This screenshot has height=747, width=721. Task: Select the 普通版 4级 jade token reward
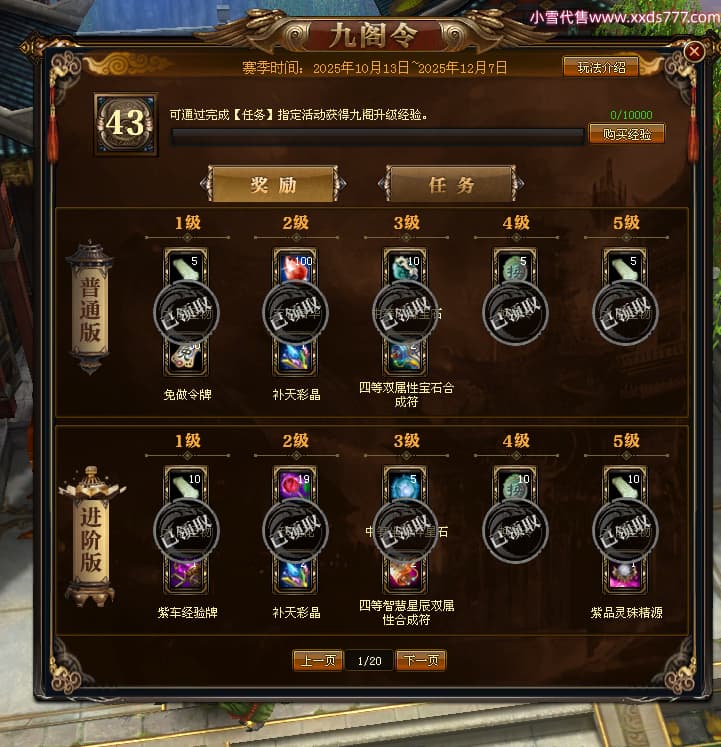515,267
